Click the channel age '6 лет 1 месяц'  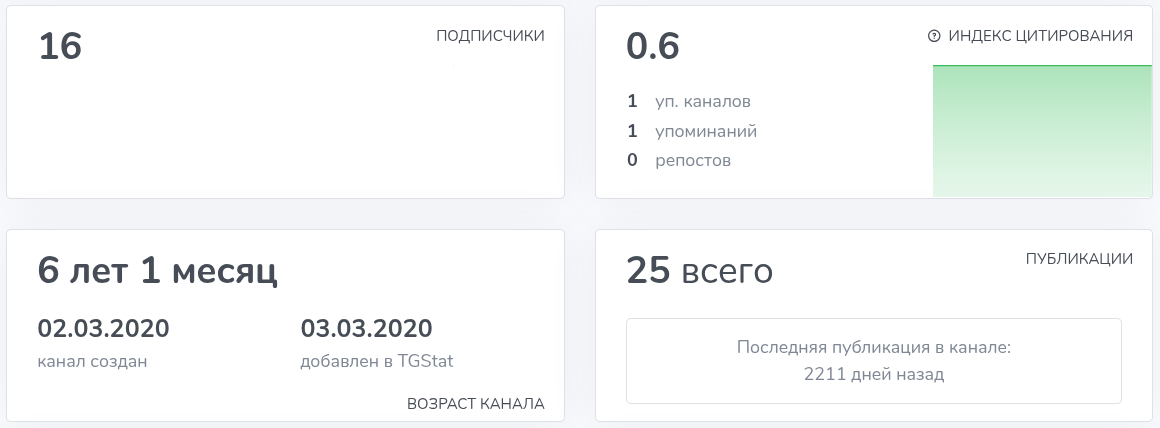(157, 271)
